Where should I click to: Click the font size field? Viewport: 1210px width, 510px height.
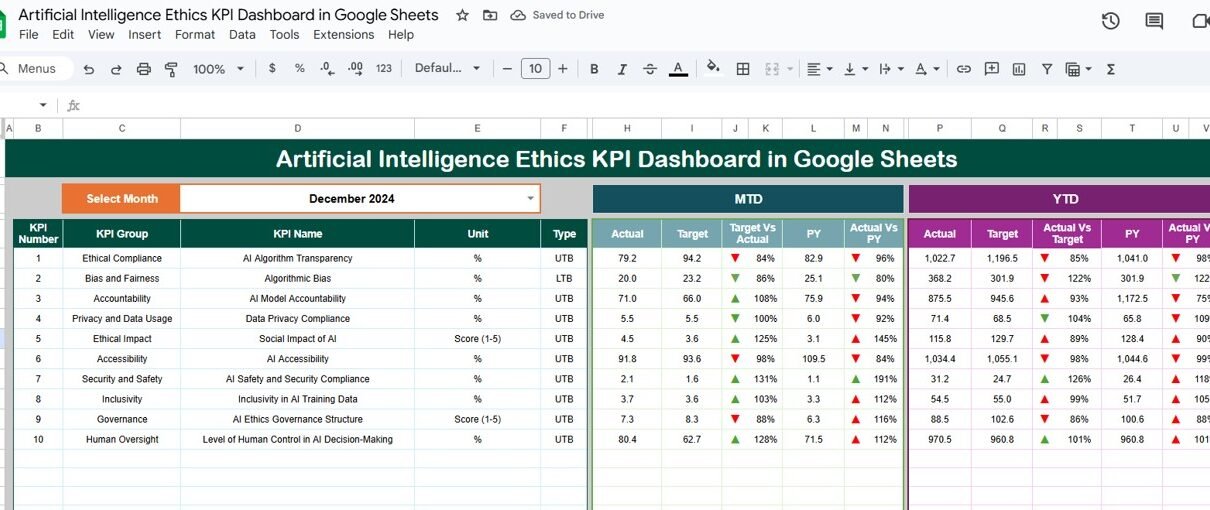535,69
